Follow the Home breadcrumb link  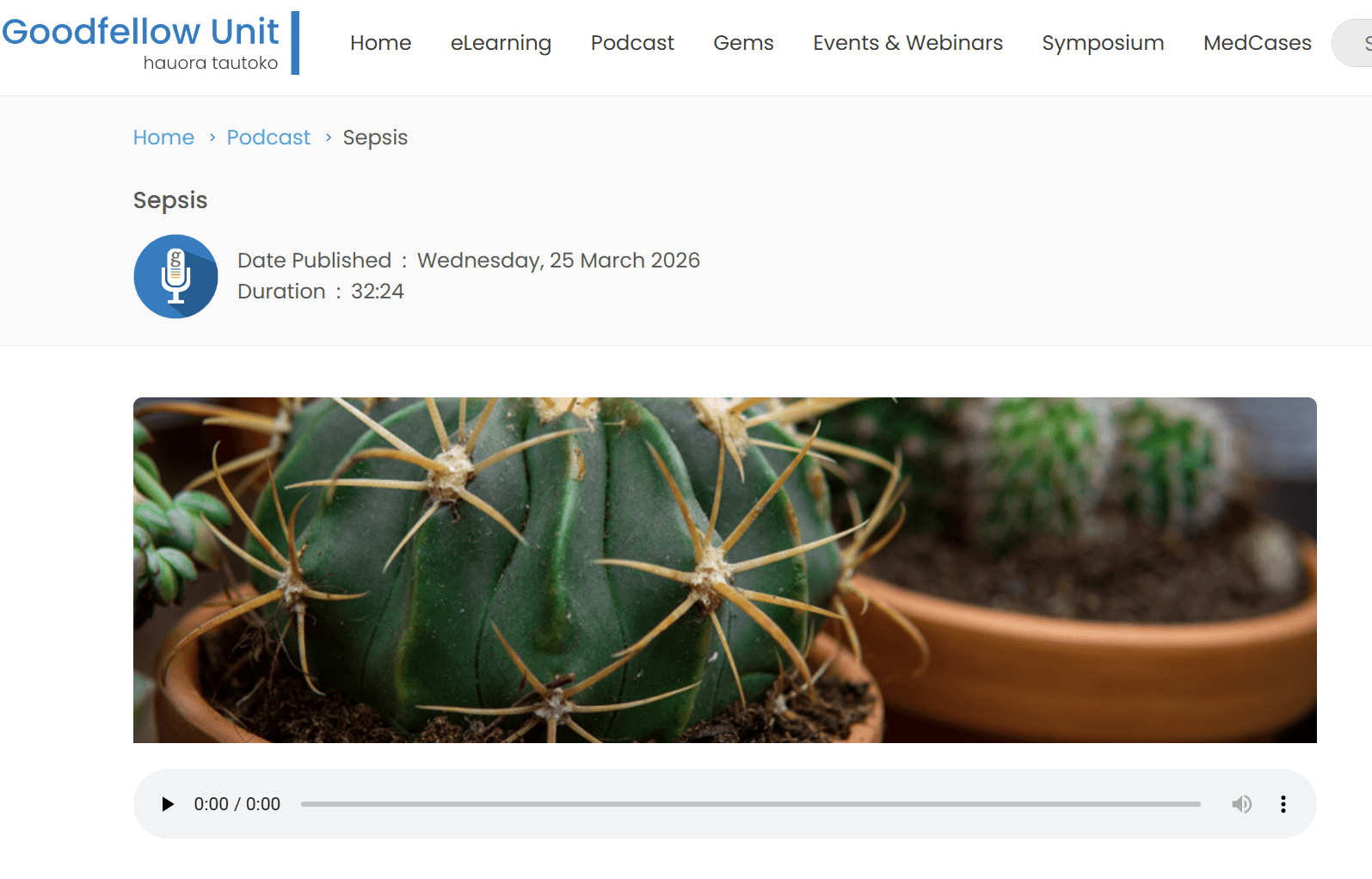tap(163, 138)
